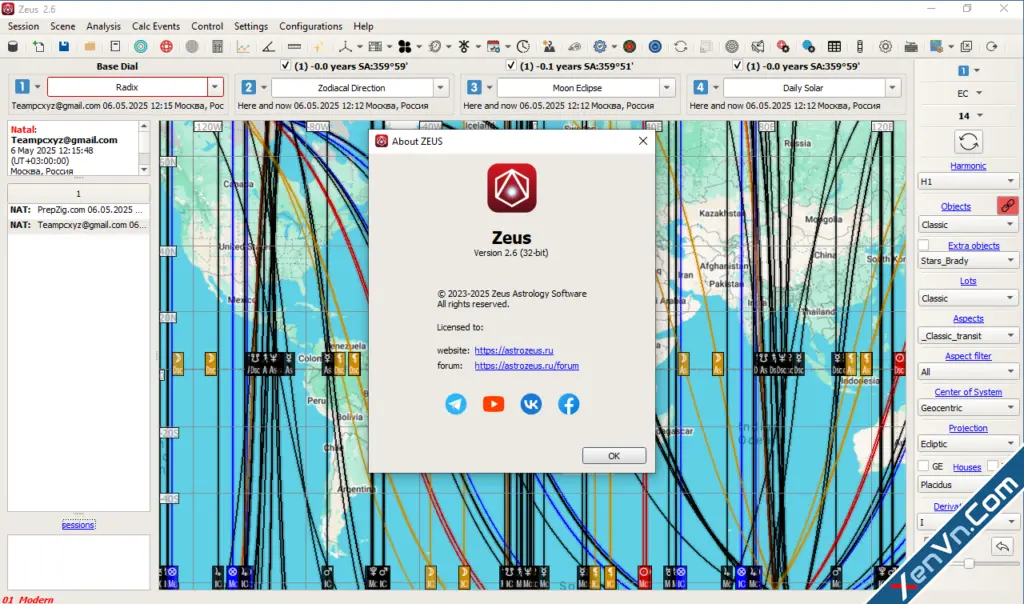This screenshot has width=1024, height=604.
Task: Click the blue gear cog toolbar icon
Action: tap(600, 46)
